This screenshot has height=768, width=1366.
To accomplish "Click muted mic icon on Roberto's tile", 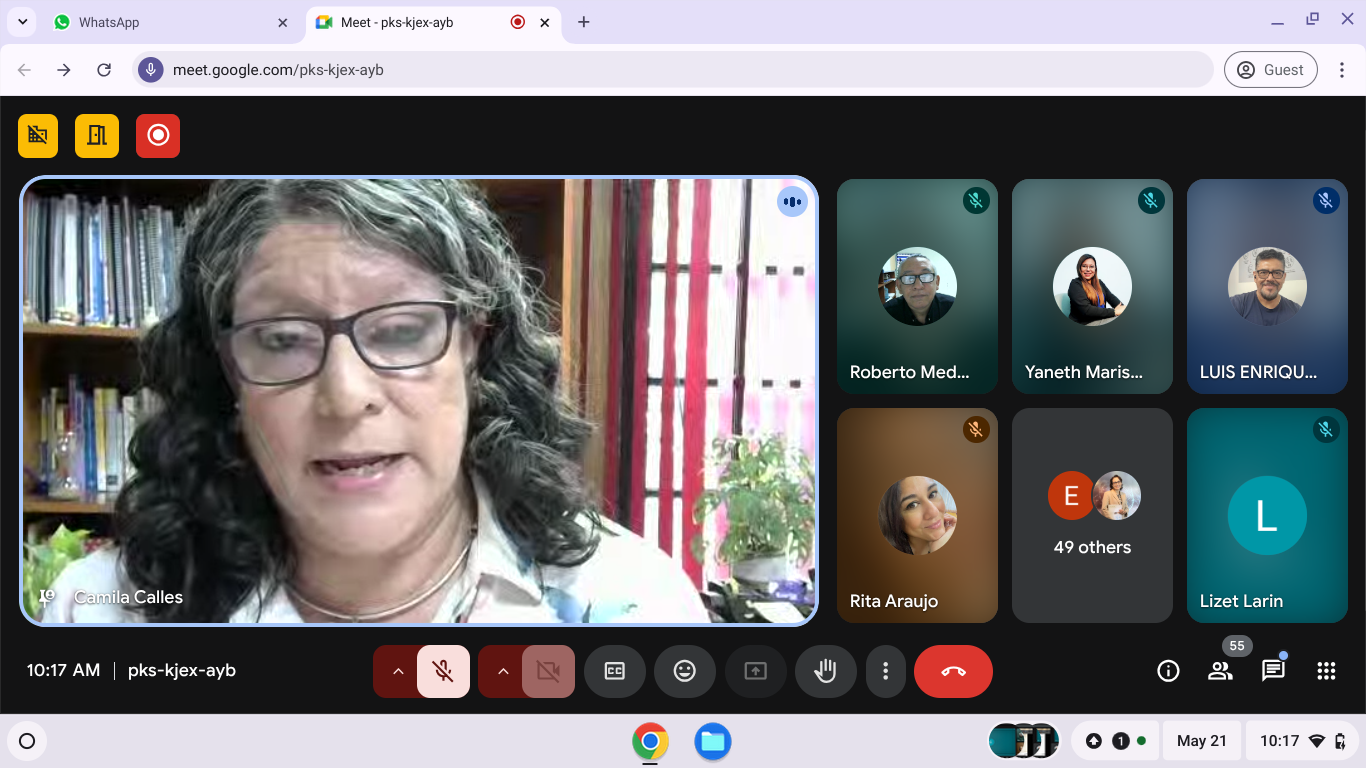I will (x=976, y=201).
